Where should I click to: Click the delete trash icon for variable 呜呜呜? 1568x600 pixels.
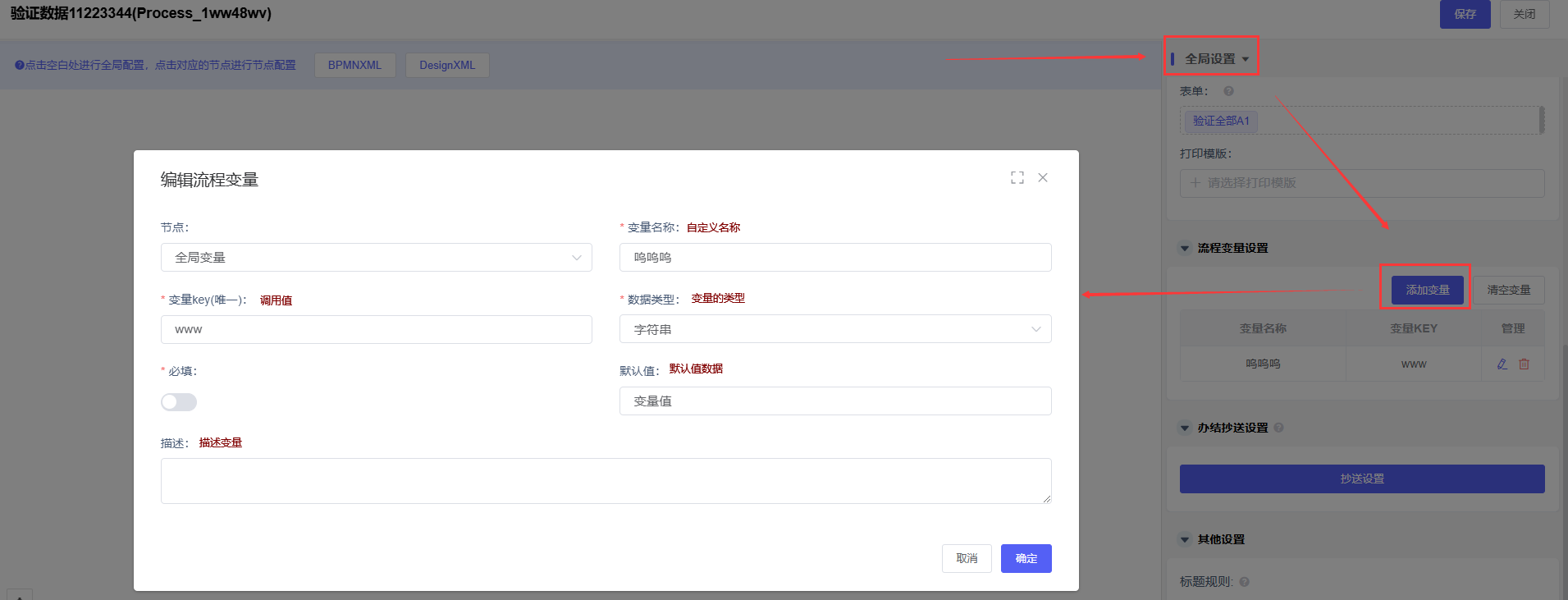[x=1524, y=364]
